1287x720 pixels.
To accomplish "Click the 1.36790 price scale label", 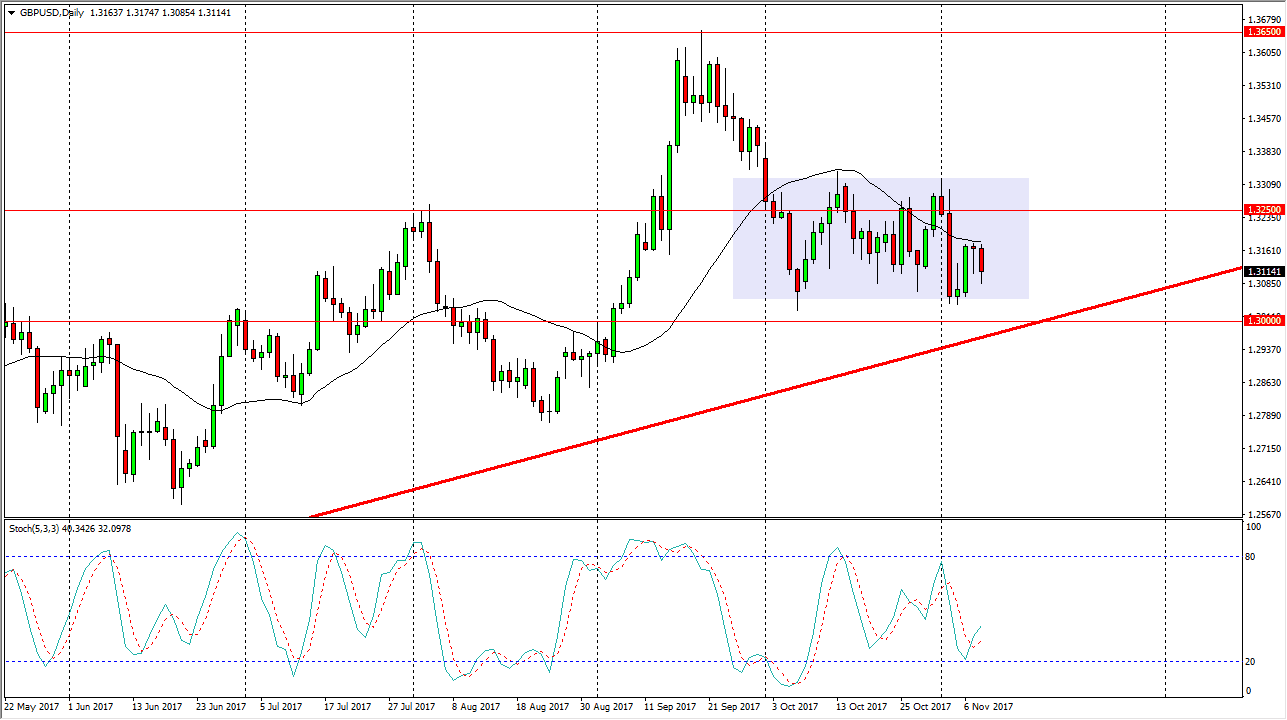I will (1264, 19).
